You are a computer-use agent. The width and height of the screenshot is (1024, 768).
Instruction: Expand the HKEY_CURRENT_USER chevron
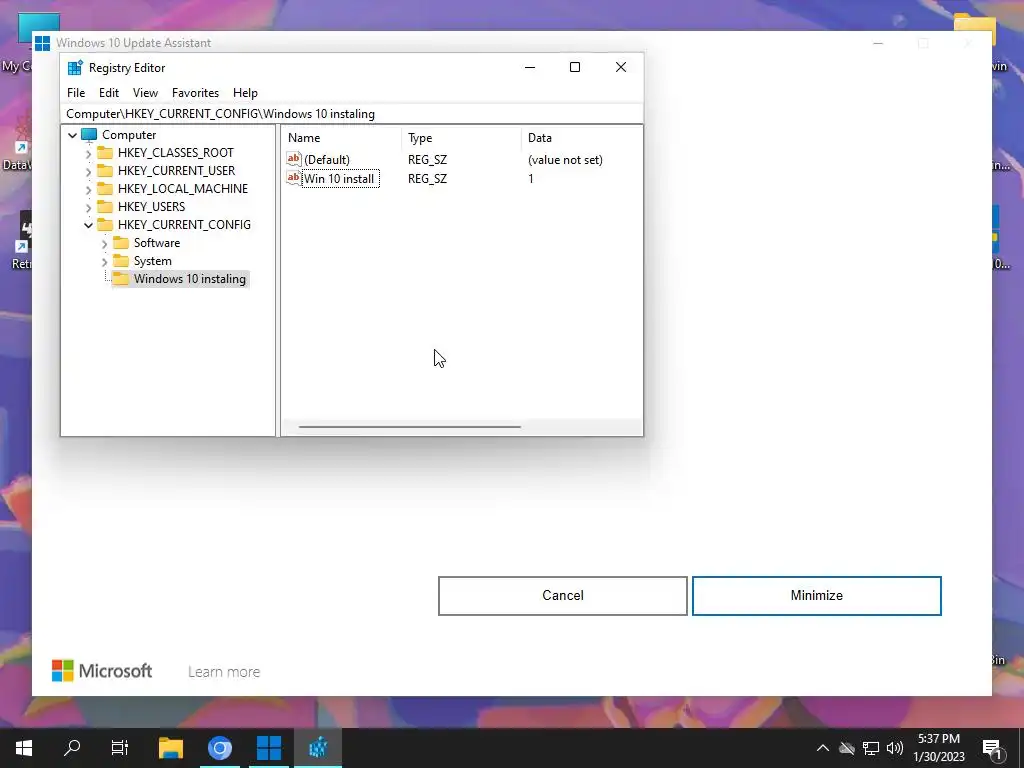[x=88, y=171]
